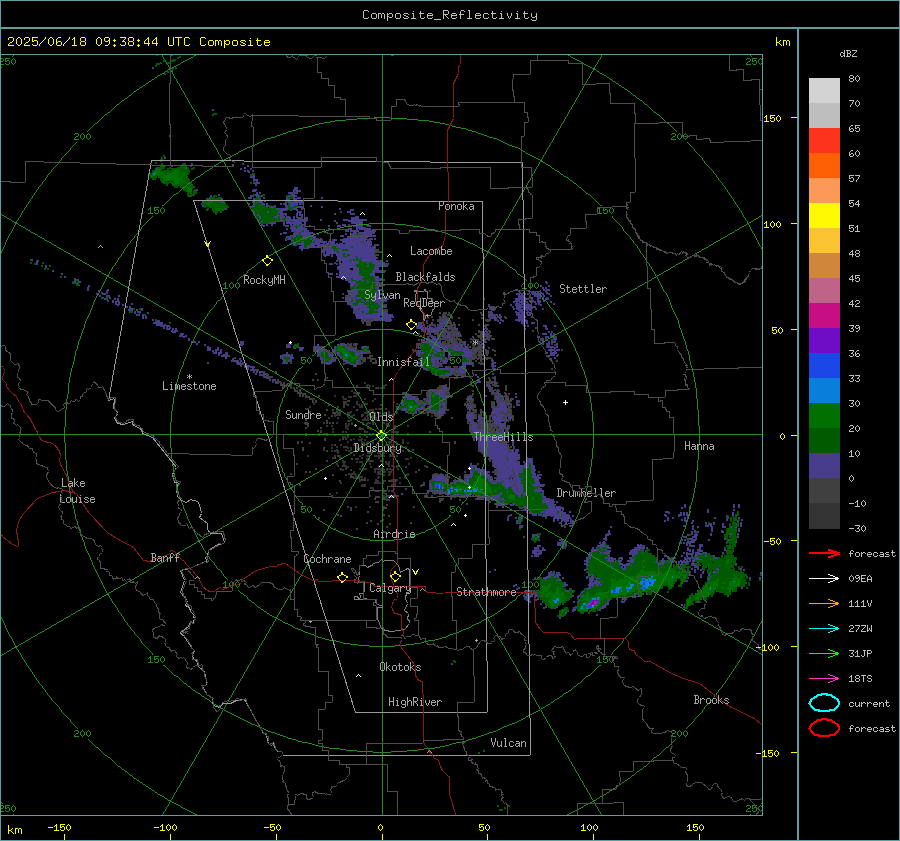Click the dBZ heading on the color scale
The width and height of the screenshot is (900, 841).
coord(848,53)
